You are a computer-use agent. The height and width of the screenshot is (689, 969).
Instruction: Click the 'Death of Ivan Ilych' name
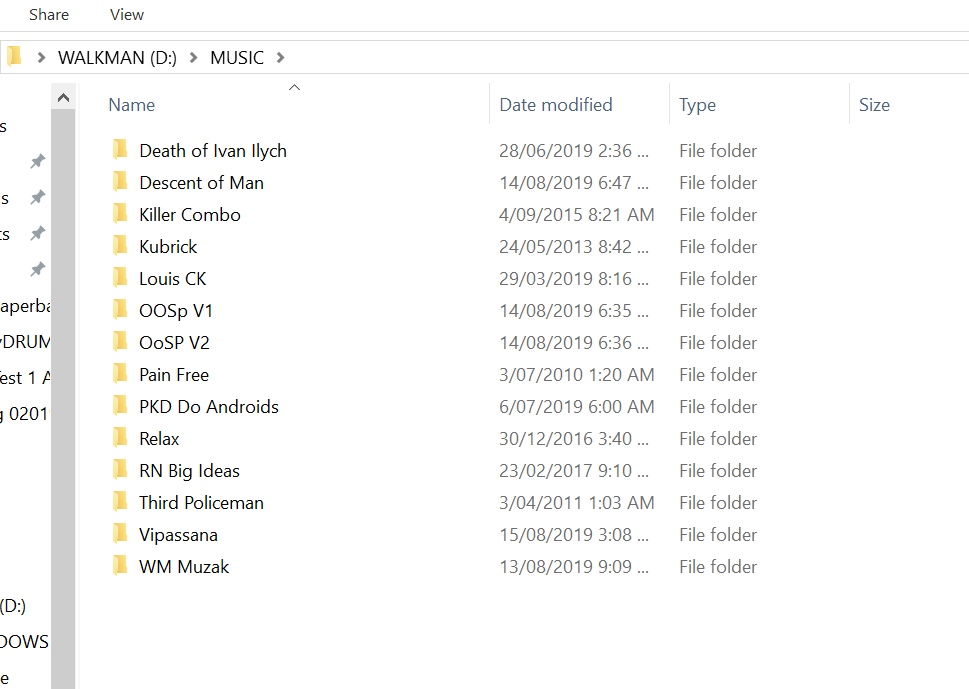pos(213,151)
